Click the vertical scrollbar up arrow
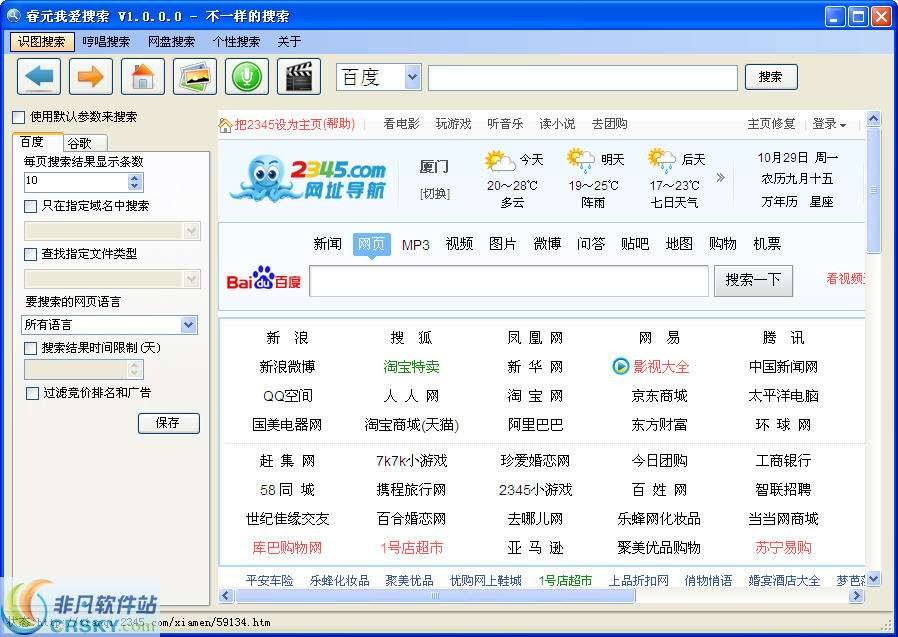The height and width of the screenshot is (637, 898). point(873,119)
